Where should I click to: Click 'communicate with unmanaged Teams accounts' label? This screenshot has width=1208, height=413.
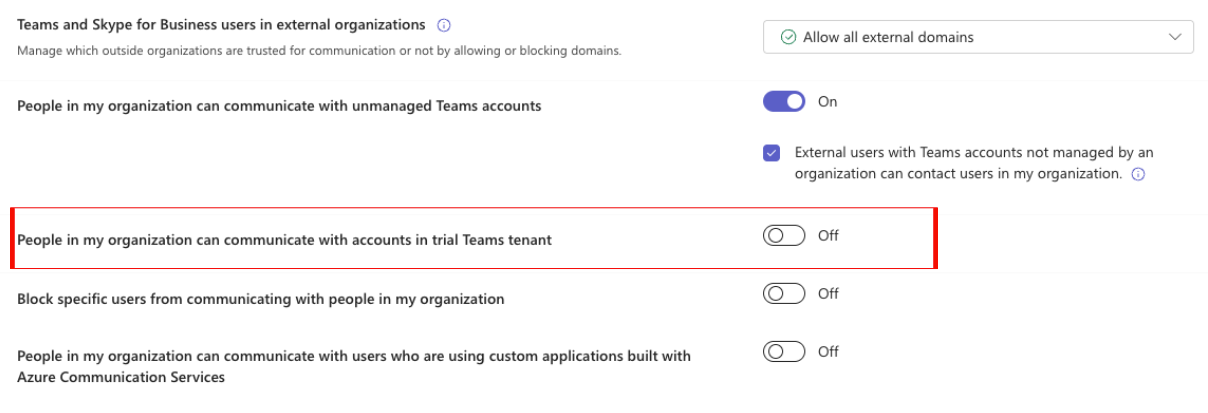click(279, 106)
